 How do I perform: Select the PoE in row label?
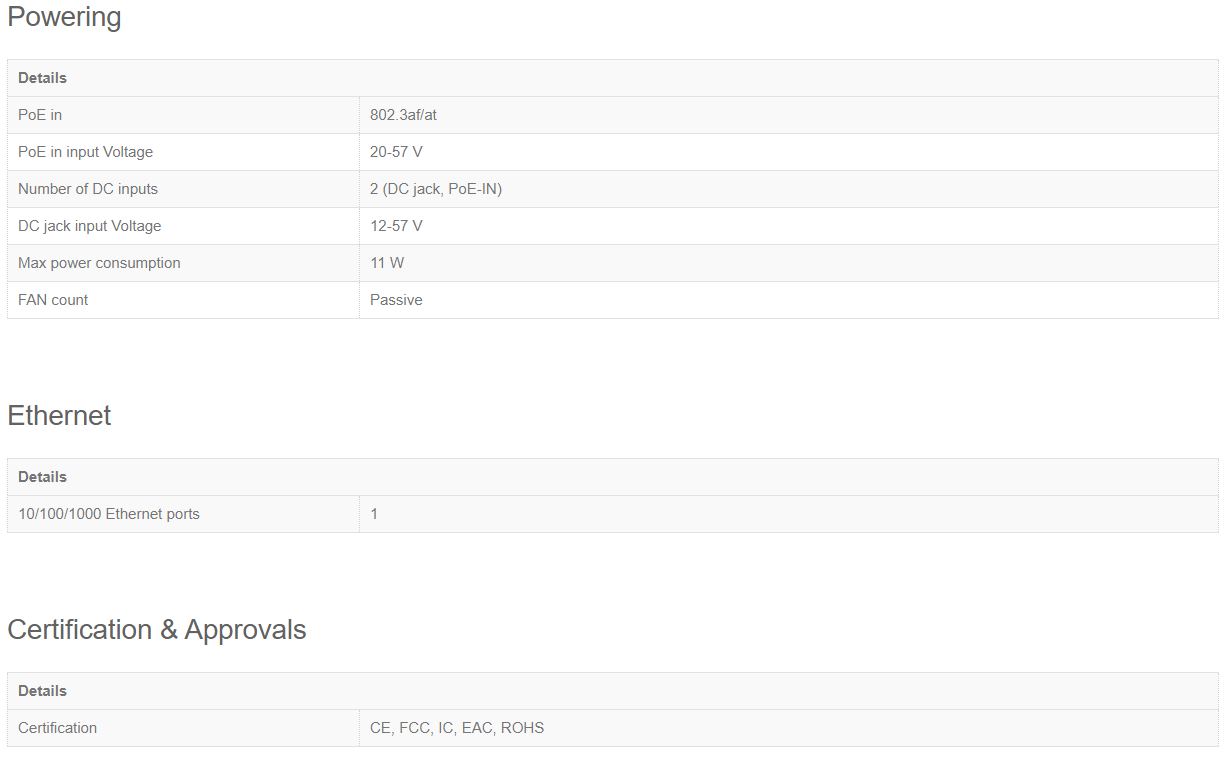coord(40,115)
